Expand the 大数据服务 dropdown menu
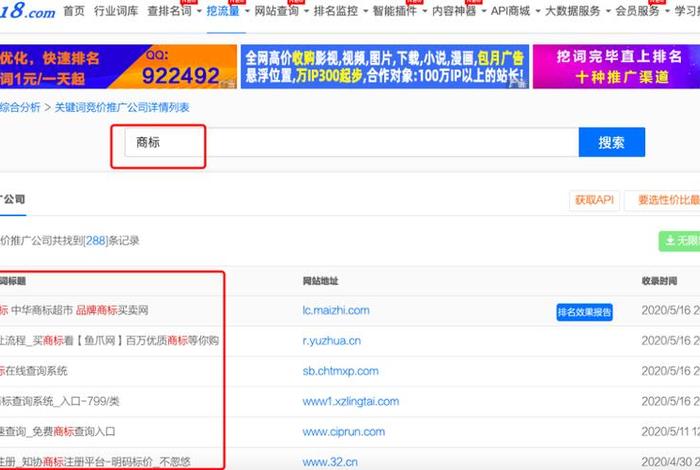The width and height of the screenshot is (700, 470). pos(578,11)
